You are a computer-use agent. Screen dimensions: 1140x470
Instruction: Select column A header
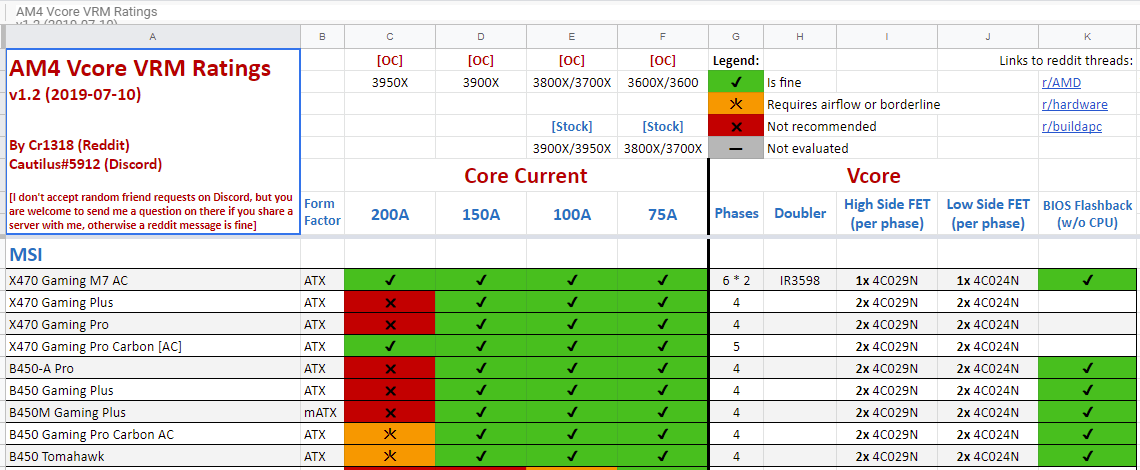pos(152,36)
